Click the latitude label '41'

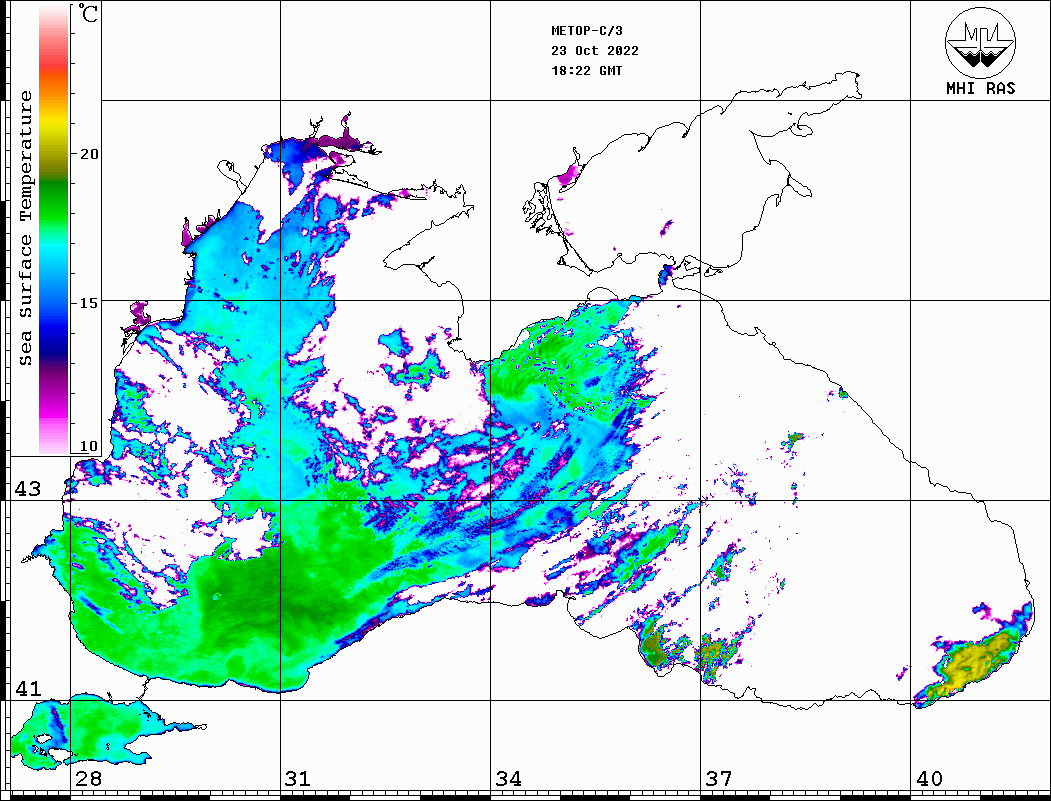pos(28,689)
